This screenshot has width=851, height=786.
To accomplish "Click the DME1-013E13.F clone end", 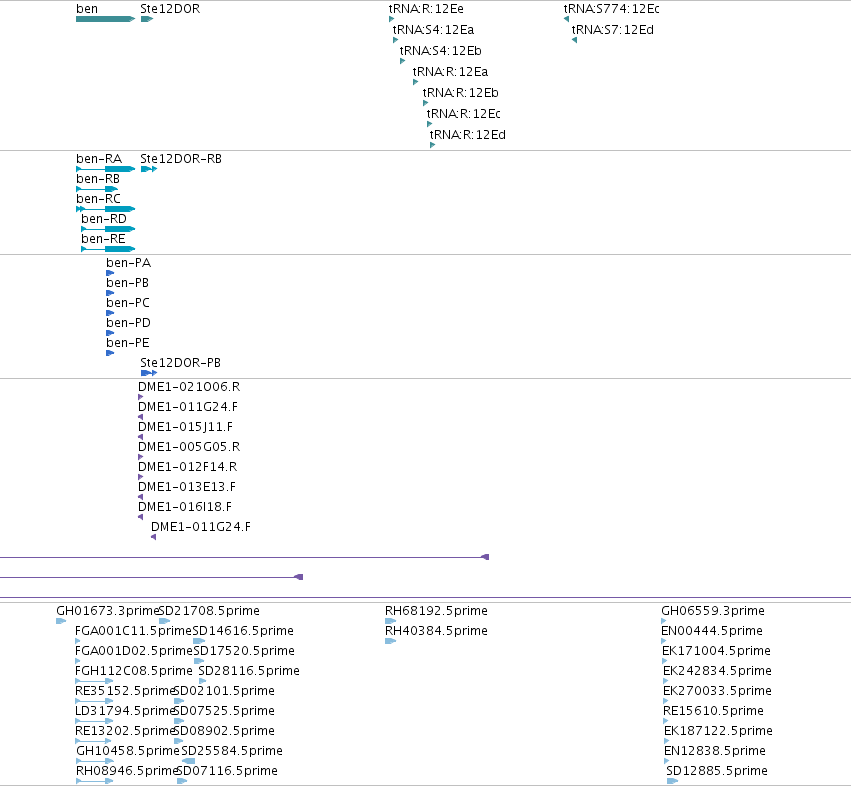I will [x=141, y=497].
